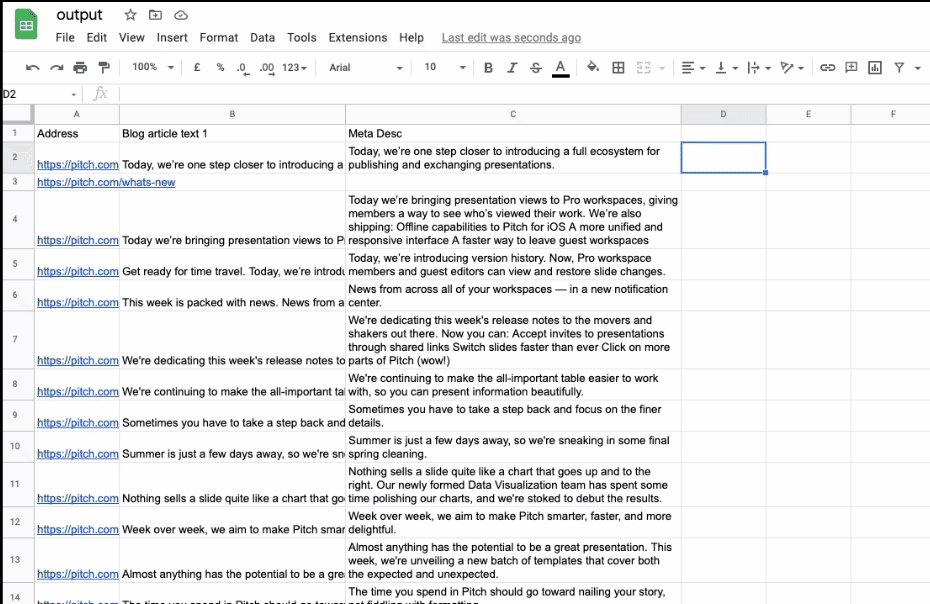
Task: Open more number formats 123 dropdown
Action: (294, 68)
